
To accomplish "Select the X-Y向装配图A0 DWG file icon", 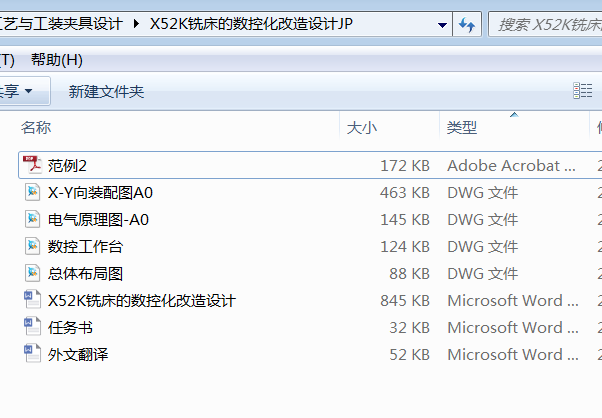I will click(x=32, y=192).
